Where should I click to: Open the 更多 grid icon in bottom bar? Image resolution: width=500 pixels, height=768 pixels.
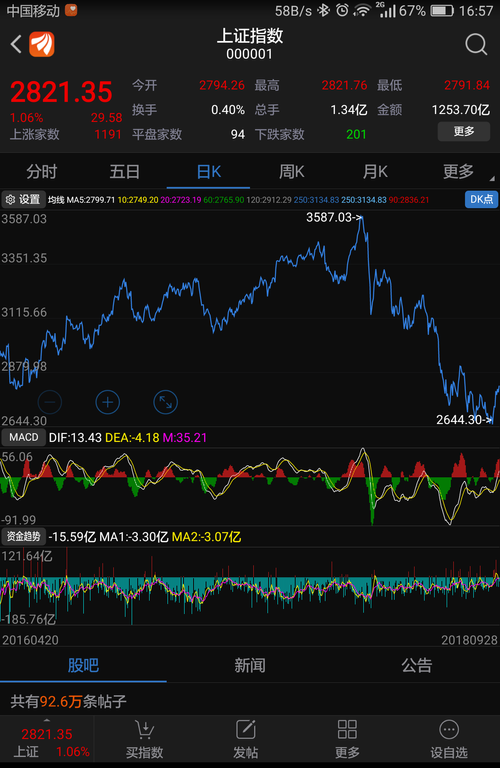coord(347,729)
